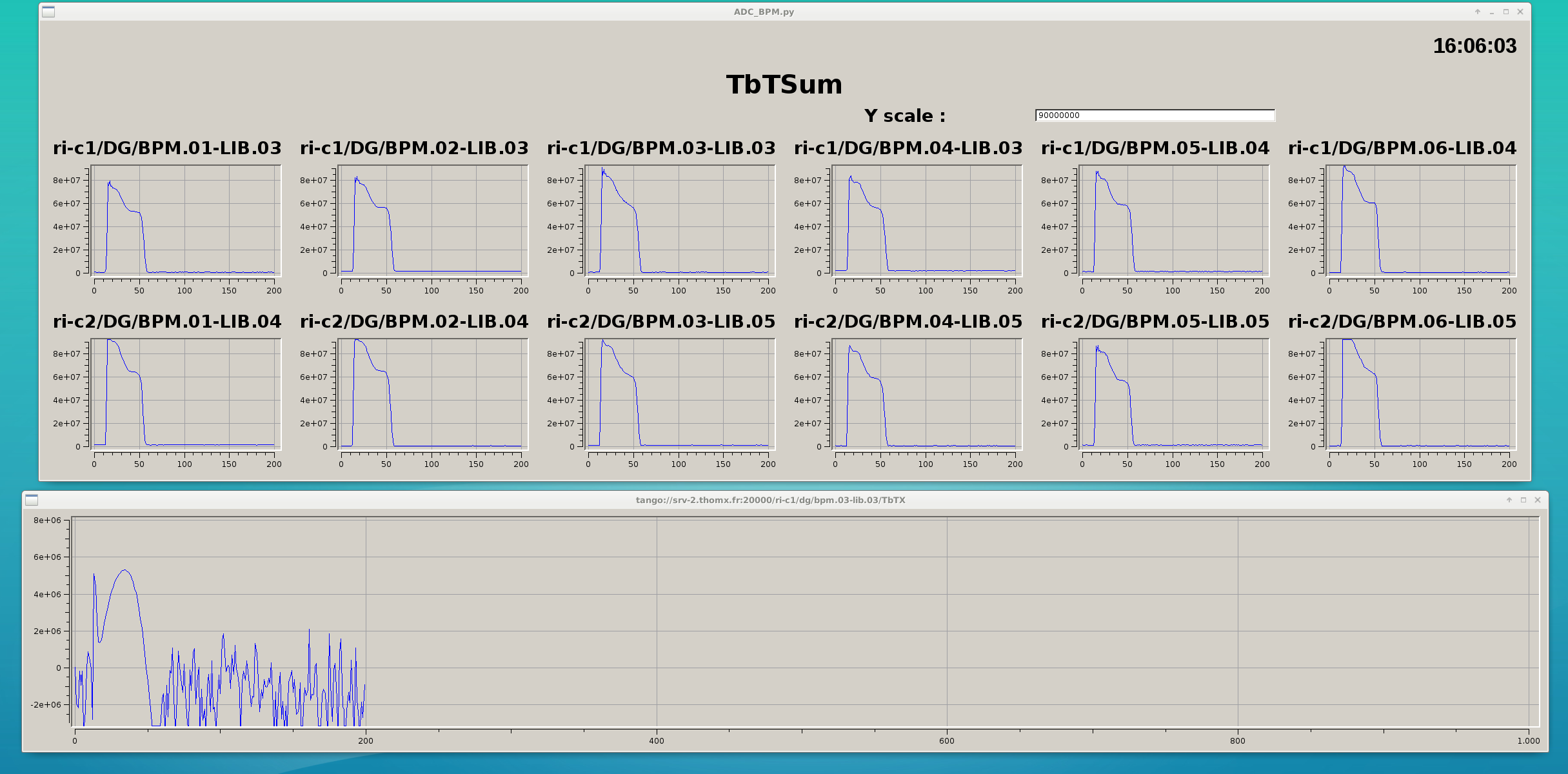Viewport: 1568px width, 774px height.
Task: Click the TbTSum heading
Action: 784,84
